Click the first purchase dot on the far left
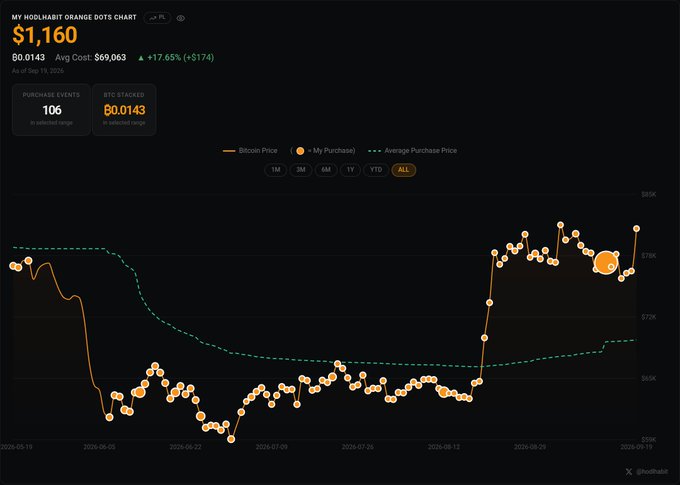The height and width of the screenshot is (485, 680). 13,265
